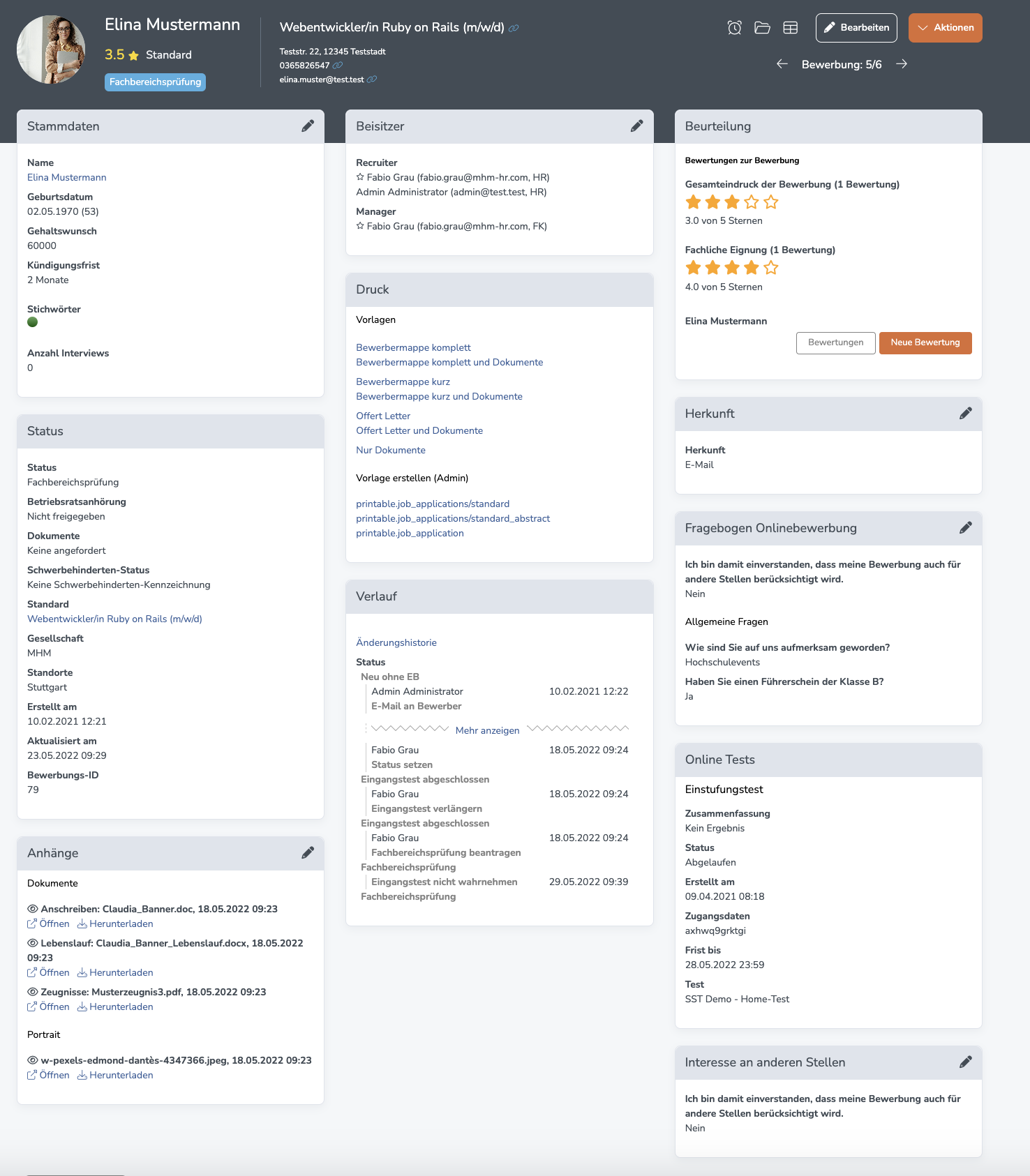The image size is (1030, 1176).
Task: Go to previous Bewerbung arrow
Action: click(x=782, y=64)
